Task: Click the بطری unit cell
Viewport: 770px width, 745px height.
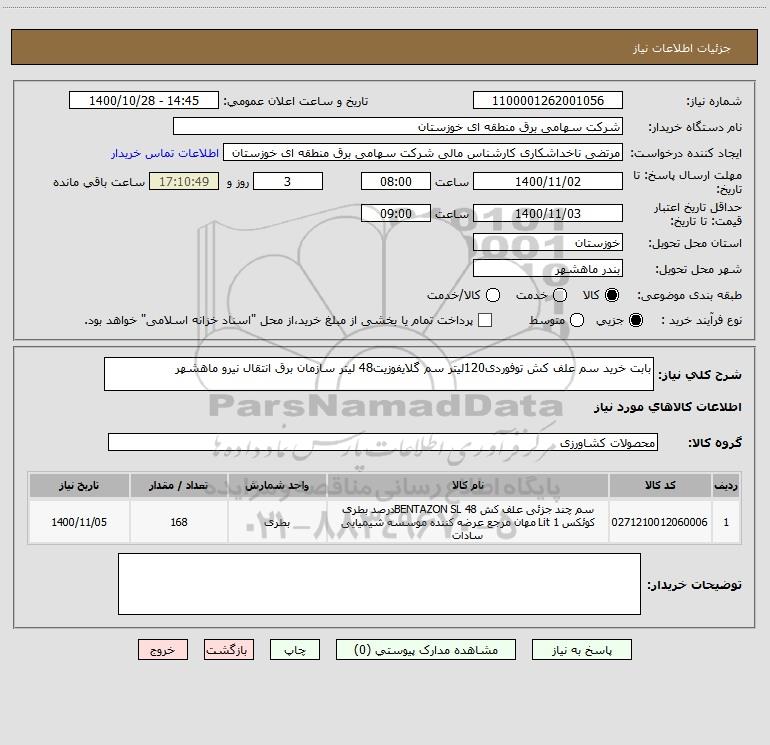Action: pos(277,522)
